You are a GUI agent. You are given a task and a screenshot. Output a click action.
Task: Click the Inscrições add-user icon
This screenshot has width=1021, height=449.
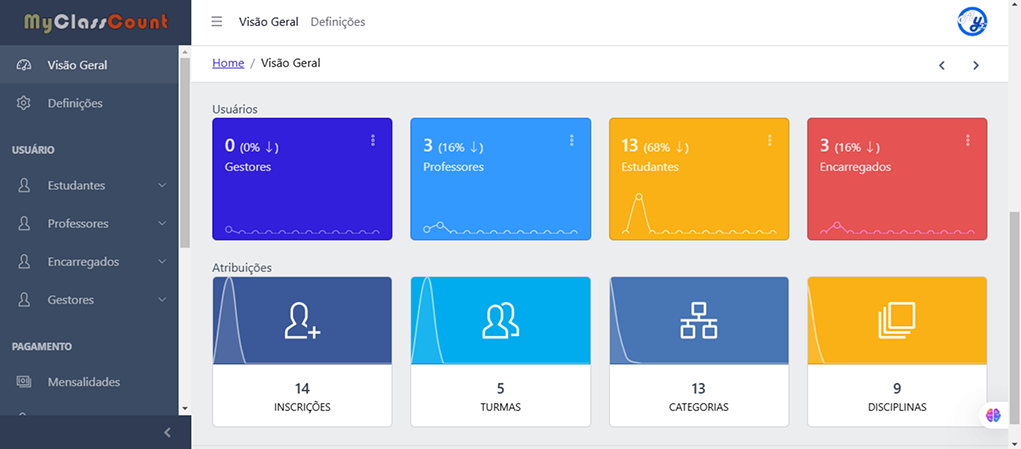point(302,320)
